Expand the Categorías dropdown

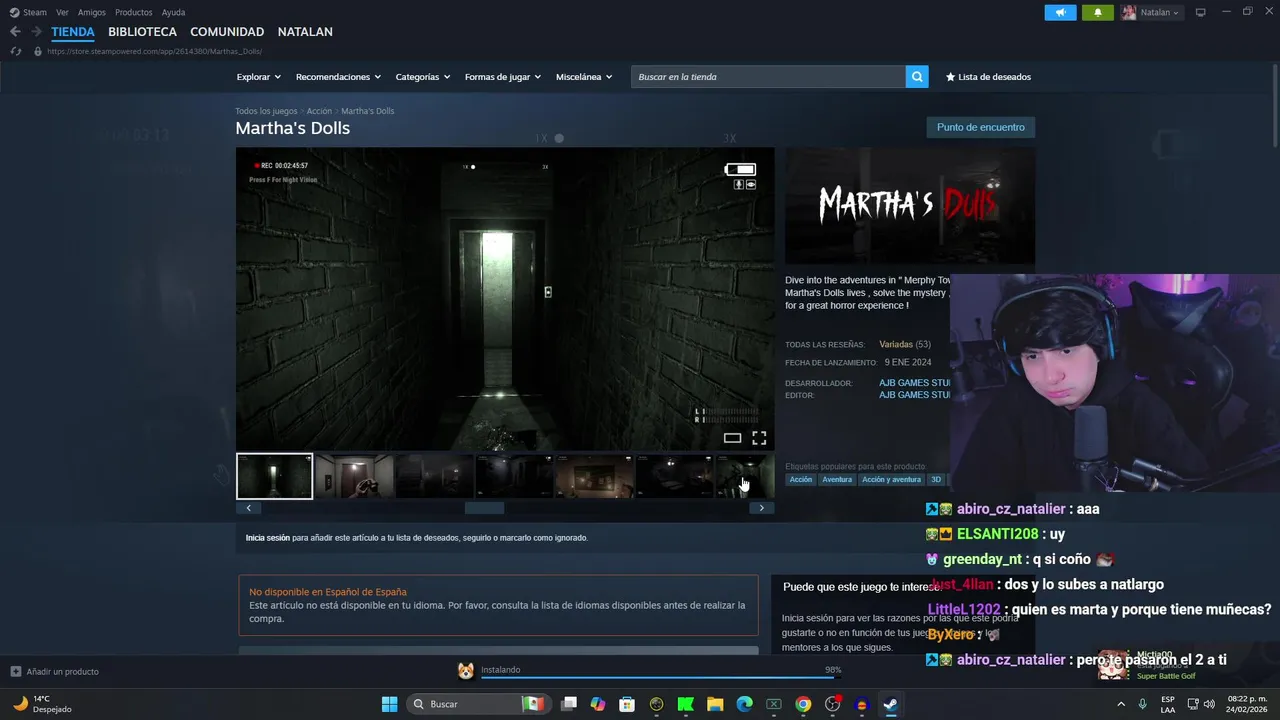(x=422, y=77)
